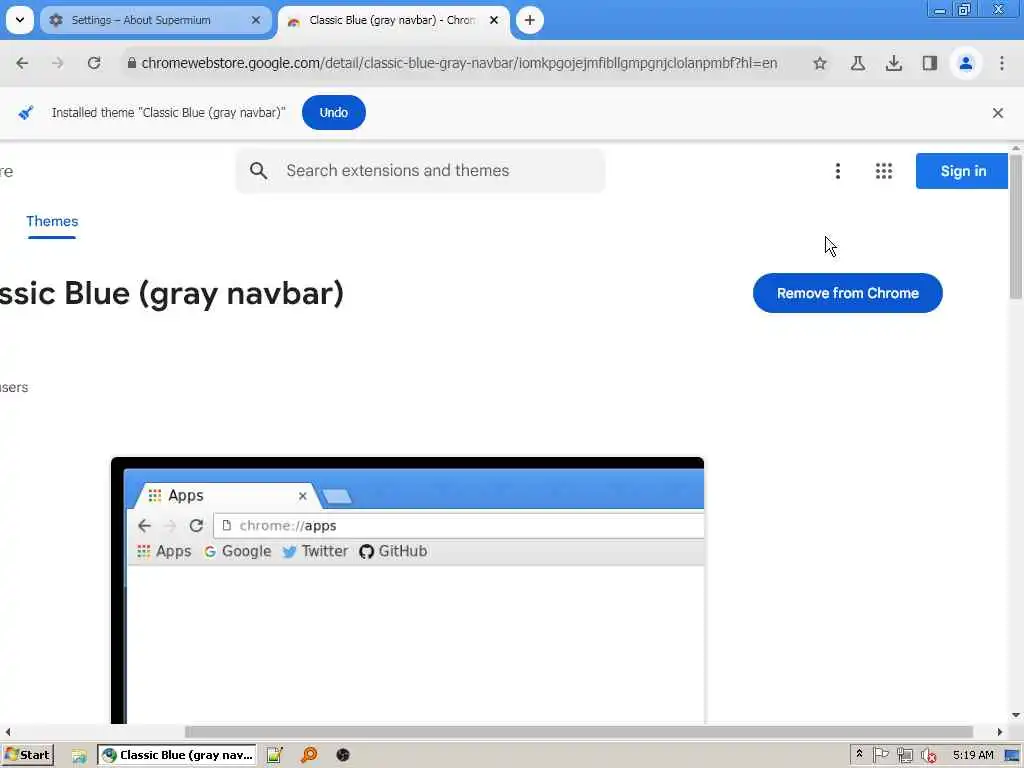Switch to Settings – About Supermium tab

[155, 20]
